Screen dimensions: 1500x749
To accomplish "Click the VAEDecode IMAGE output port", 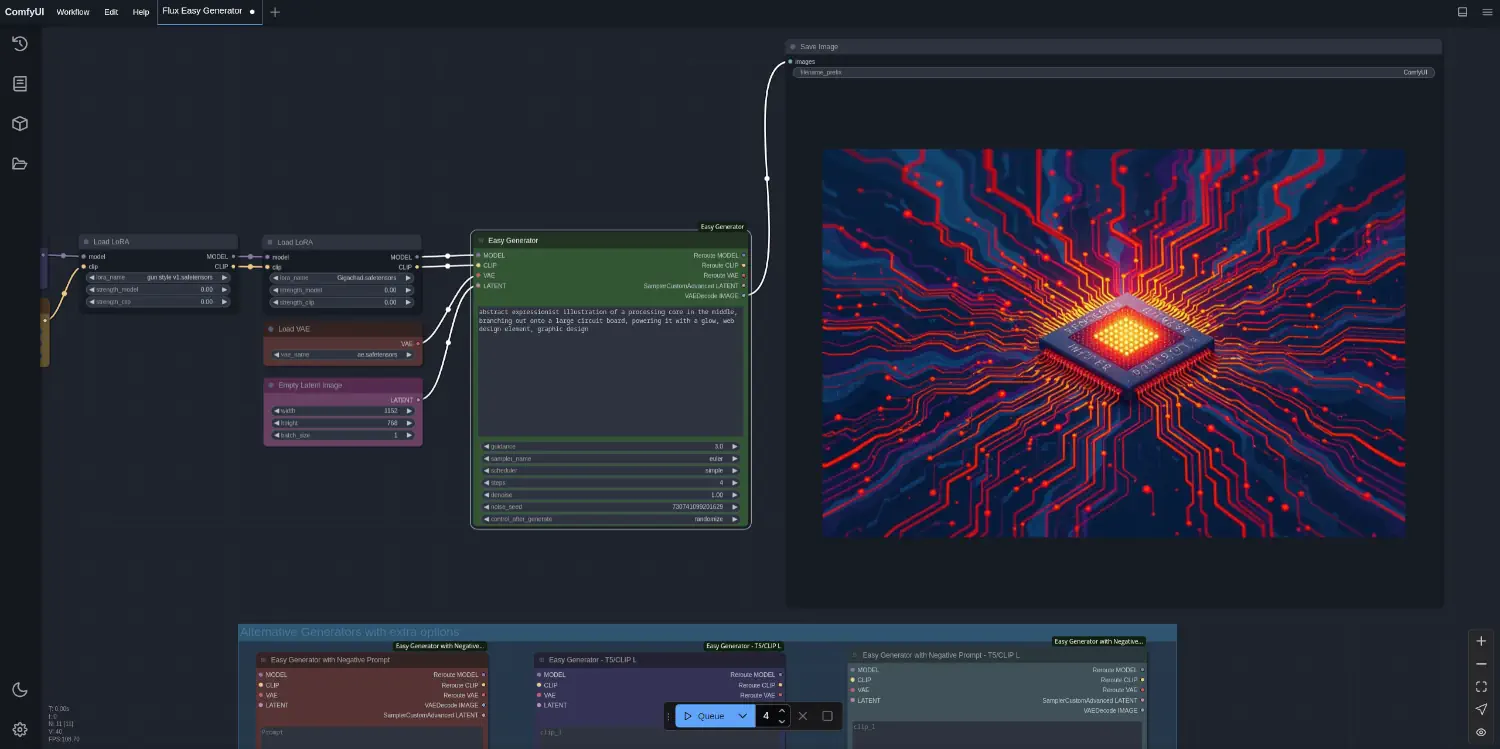I will [x=743, y=296].
